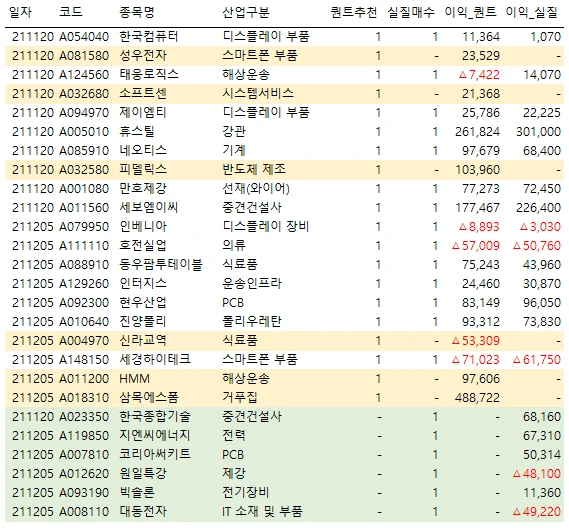Select the 인터지스 stock name
569x528 pixels.
pos(143,283)
